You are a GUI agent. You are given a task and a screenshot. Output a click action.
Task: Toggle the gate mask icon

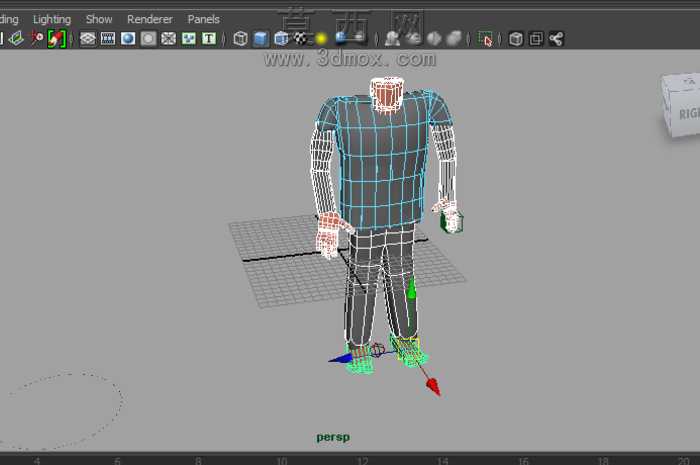click(148, 39)
